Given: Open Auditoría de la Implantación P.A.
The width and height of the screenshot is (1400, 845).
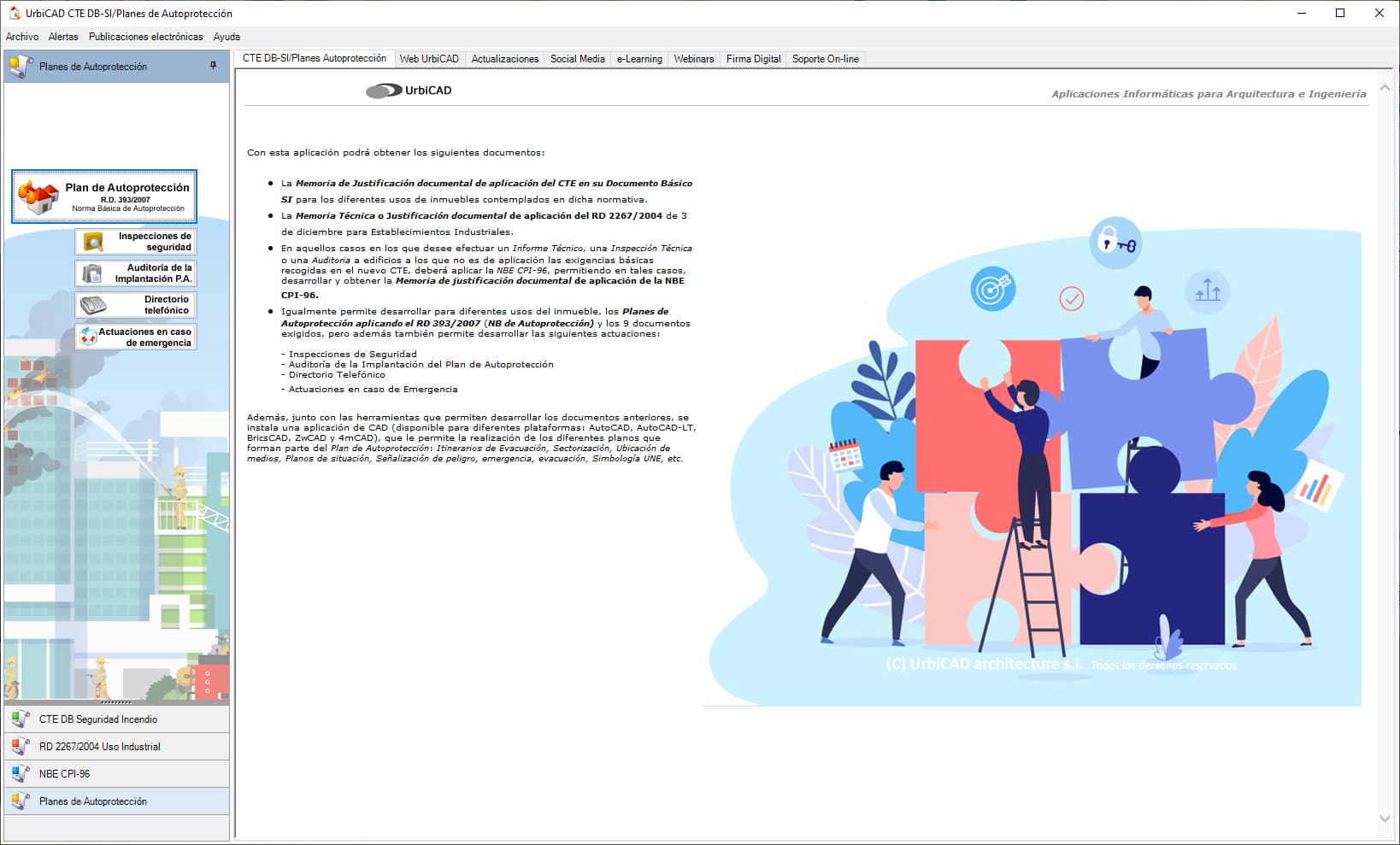Looking at the screenshot, I should (x=136, y=273).
